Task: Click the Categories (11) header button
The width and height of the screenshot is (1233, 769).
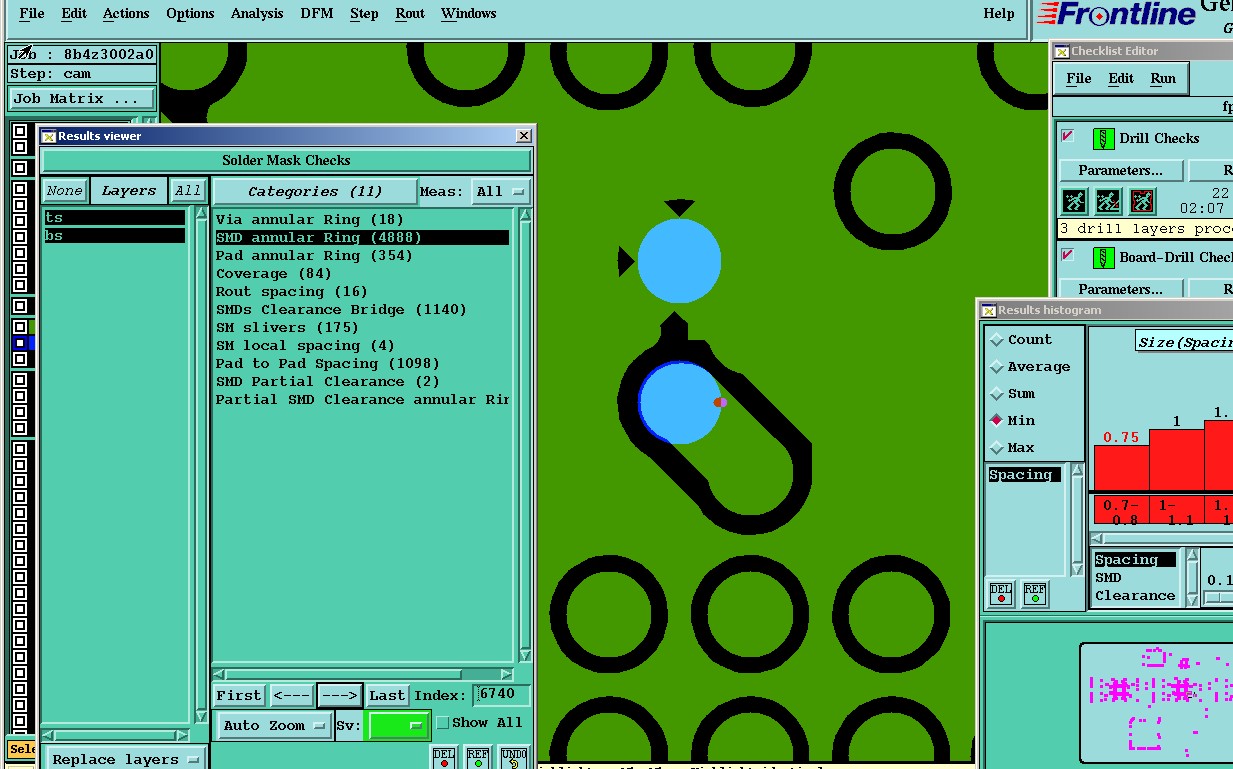Action: 315,191
